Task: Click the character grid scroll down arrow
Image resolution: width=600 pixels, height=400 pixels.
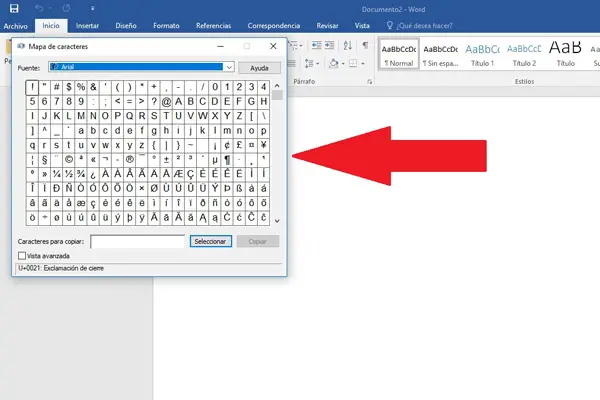Action: click(277, 221)
